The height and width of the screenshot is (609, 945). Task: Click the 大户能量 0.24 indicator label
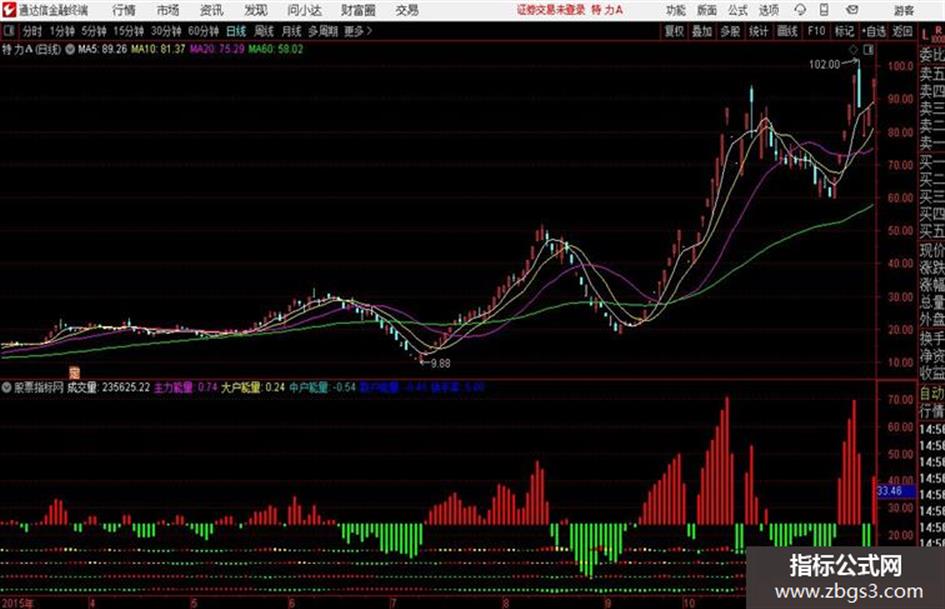click(253, 387)
